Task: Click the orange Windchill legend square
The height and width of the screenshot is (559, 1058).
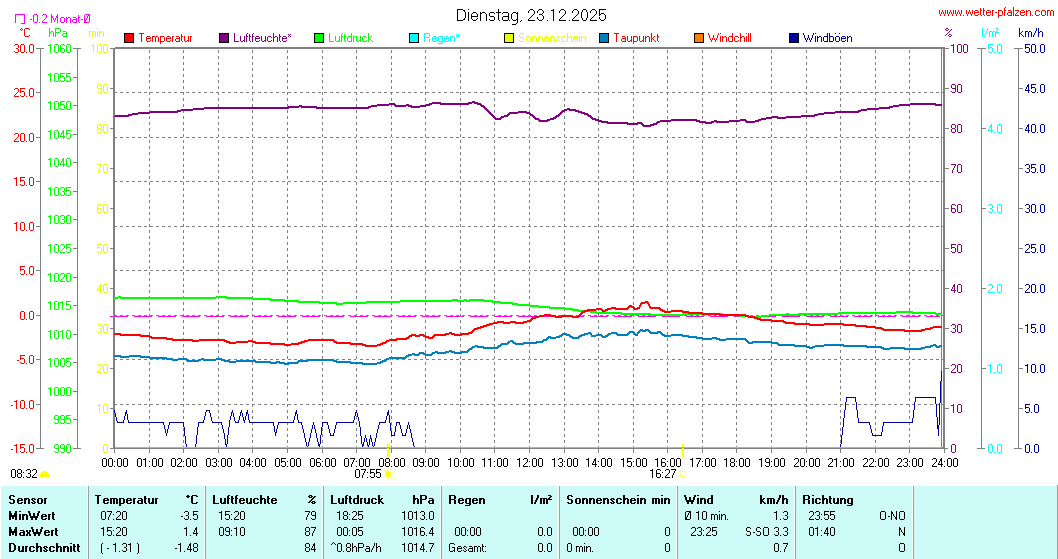Action: 699,38
